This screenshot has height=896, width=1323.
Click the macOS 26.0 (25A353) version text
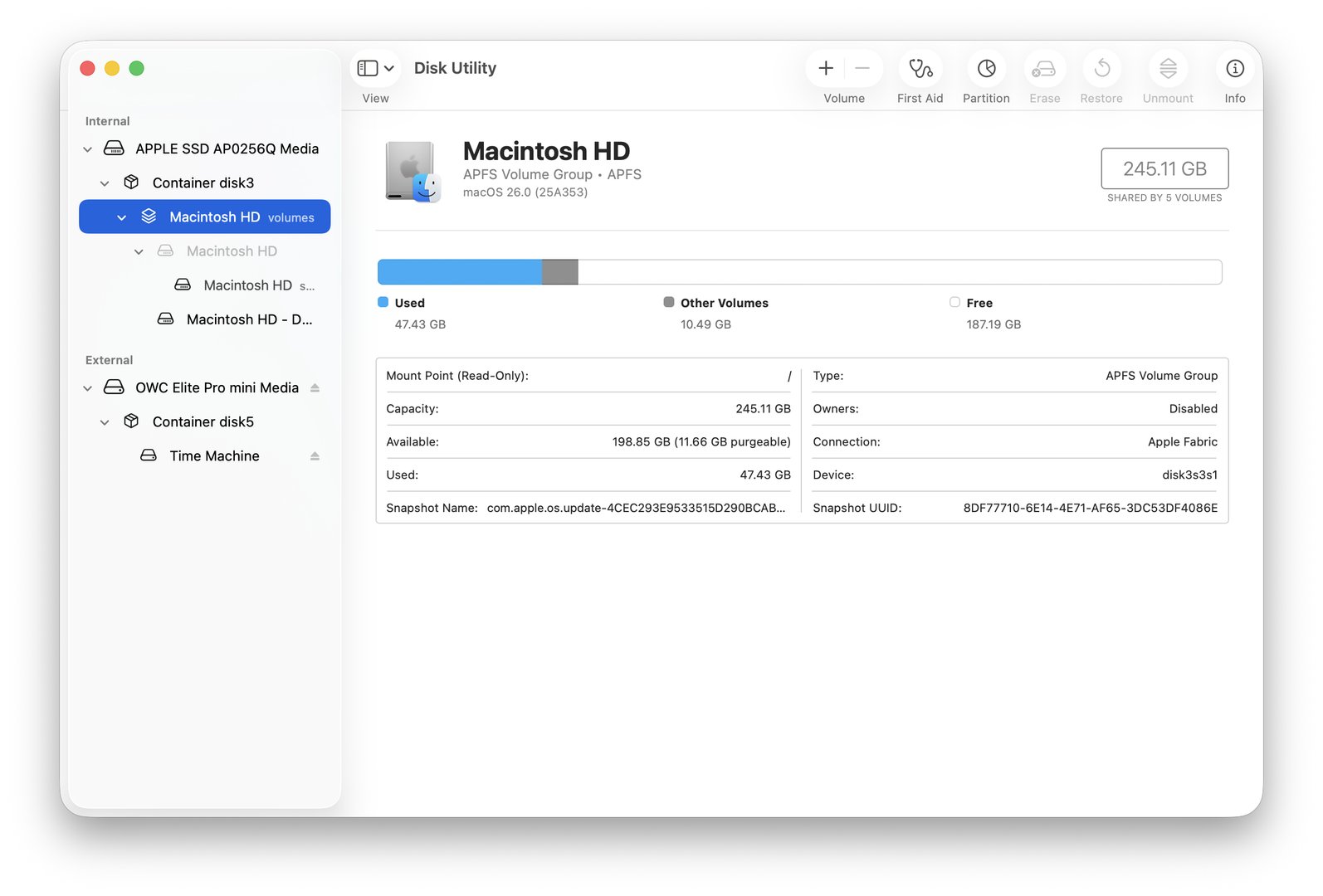pos(525,192)
